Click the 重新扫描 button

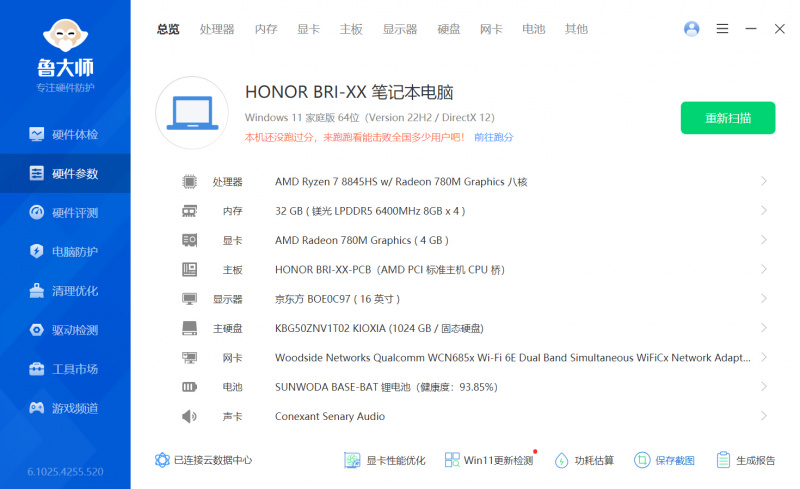tap(728, 118)
